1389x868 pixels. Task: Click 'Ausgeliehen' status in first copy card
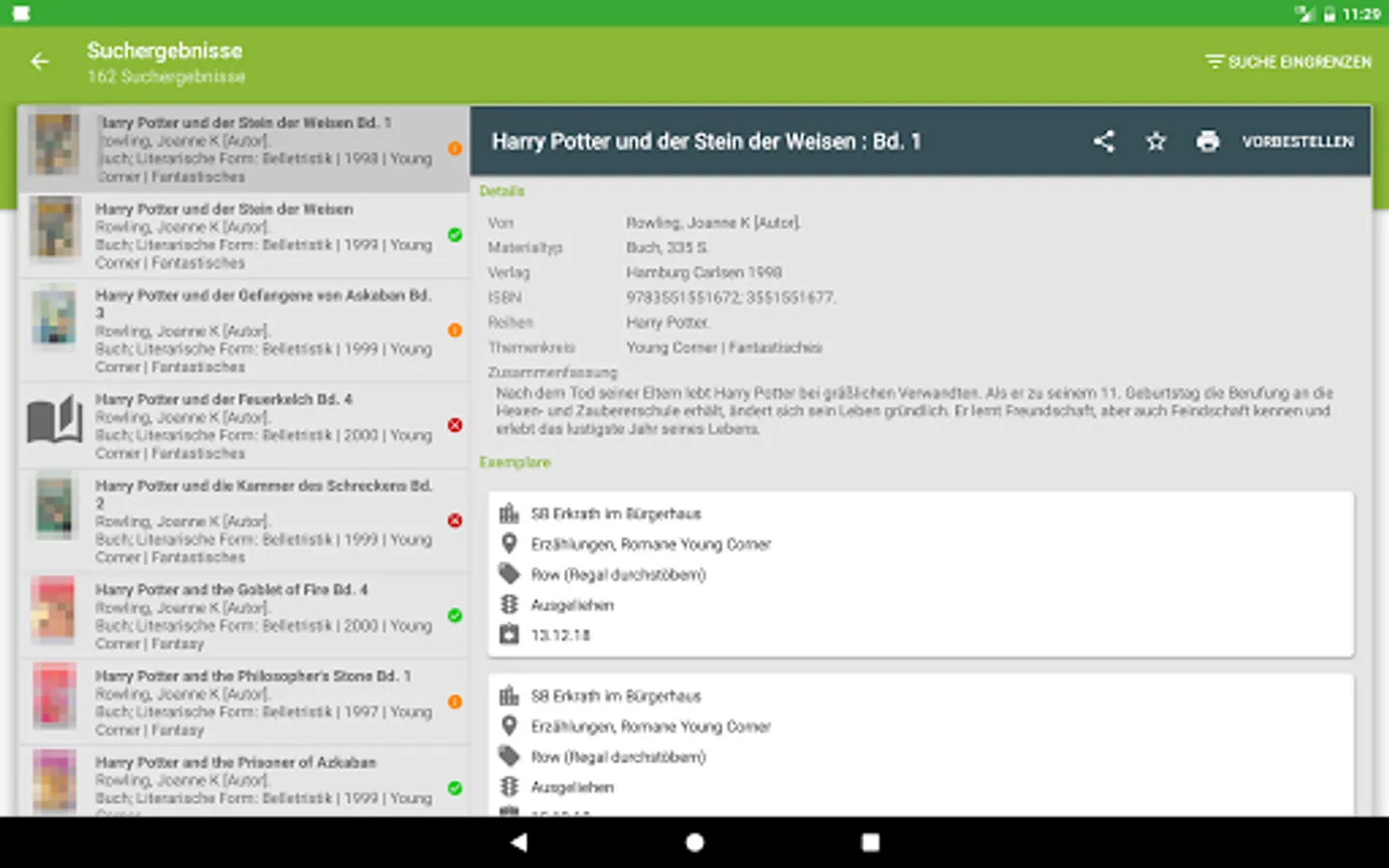coord(572,606)
